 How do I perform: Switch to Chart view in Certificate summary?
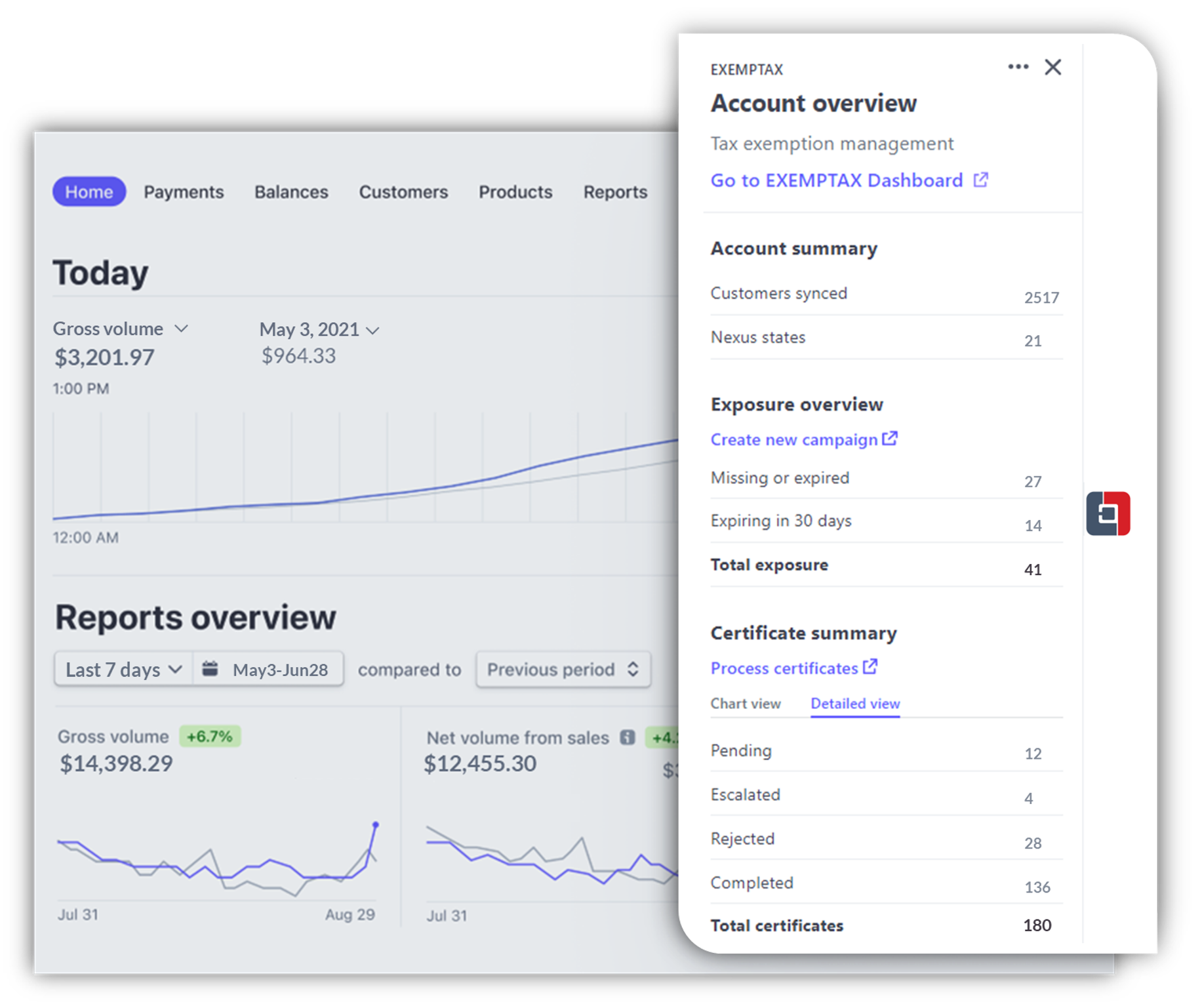tap(746, 703)
